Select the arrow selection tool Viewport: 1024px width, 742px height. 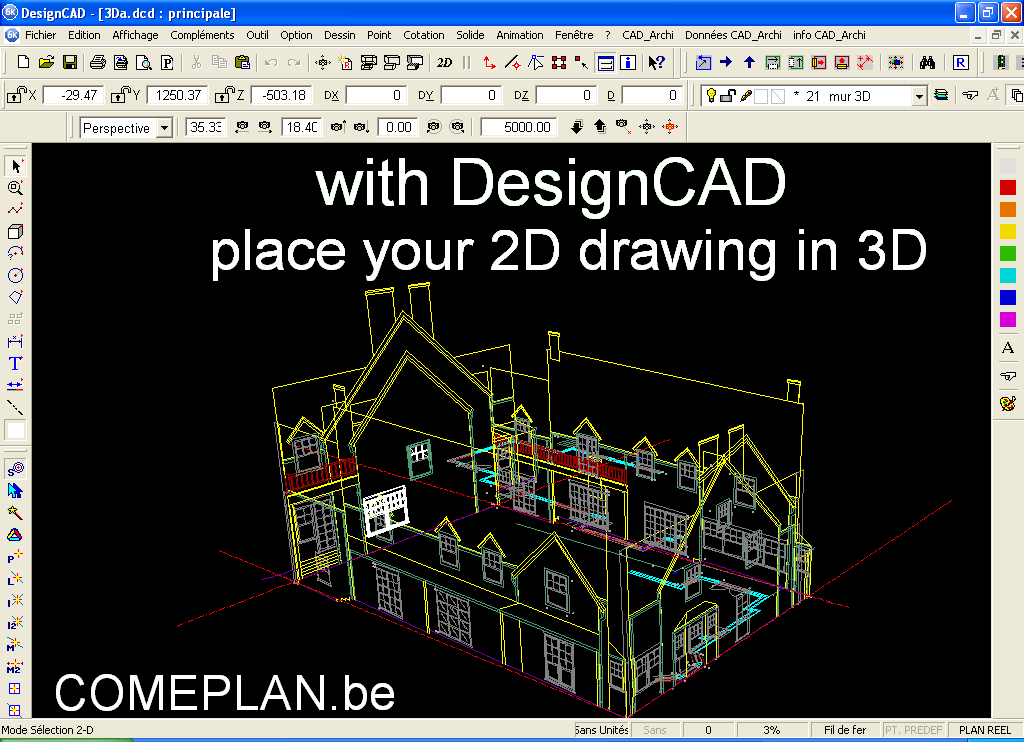point(16,166)
